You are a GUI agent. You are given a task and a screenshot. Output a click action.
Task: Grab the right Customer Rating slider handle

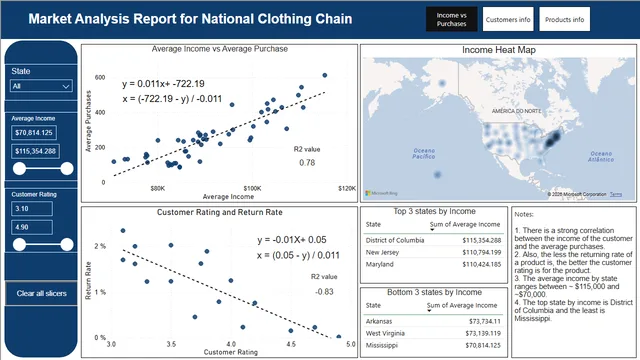[x=67, y=244]
